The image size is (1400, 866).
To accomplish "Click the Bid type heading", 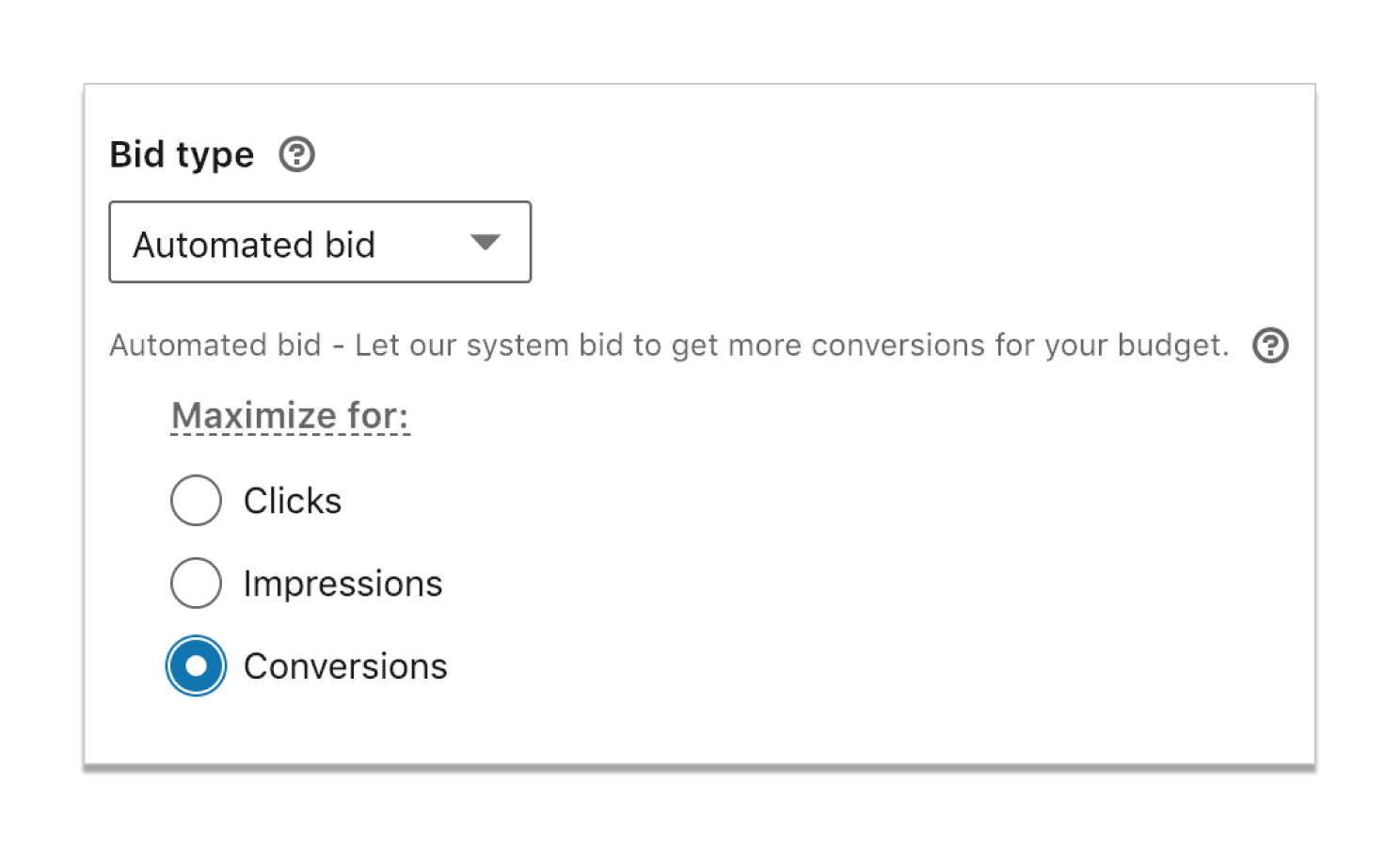I will (x=182, y=155).
